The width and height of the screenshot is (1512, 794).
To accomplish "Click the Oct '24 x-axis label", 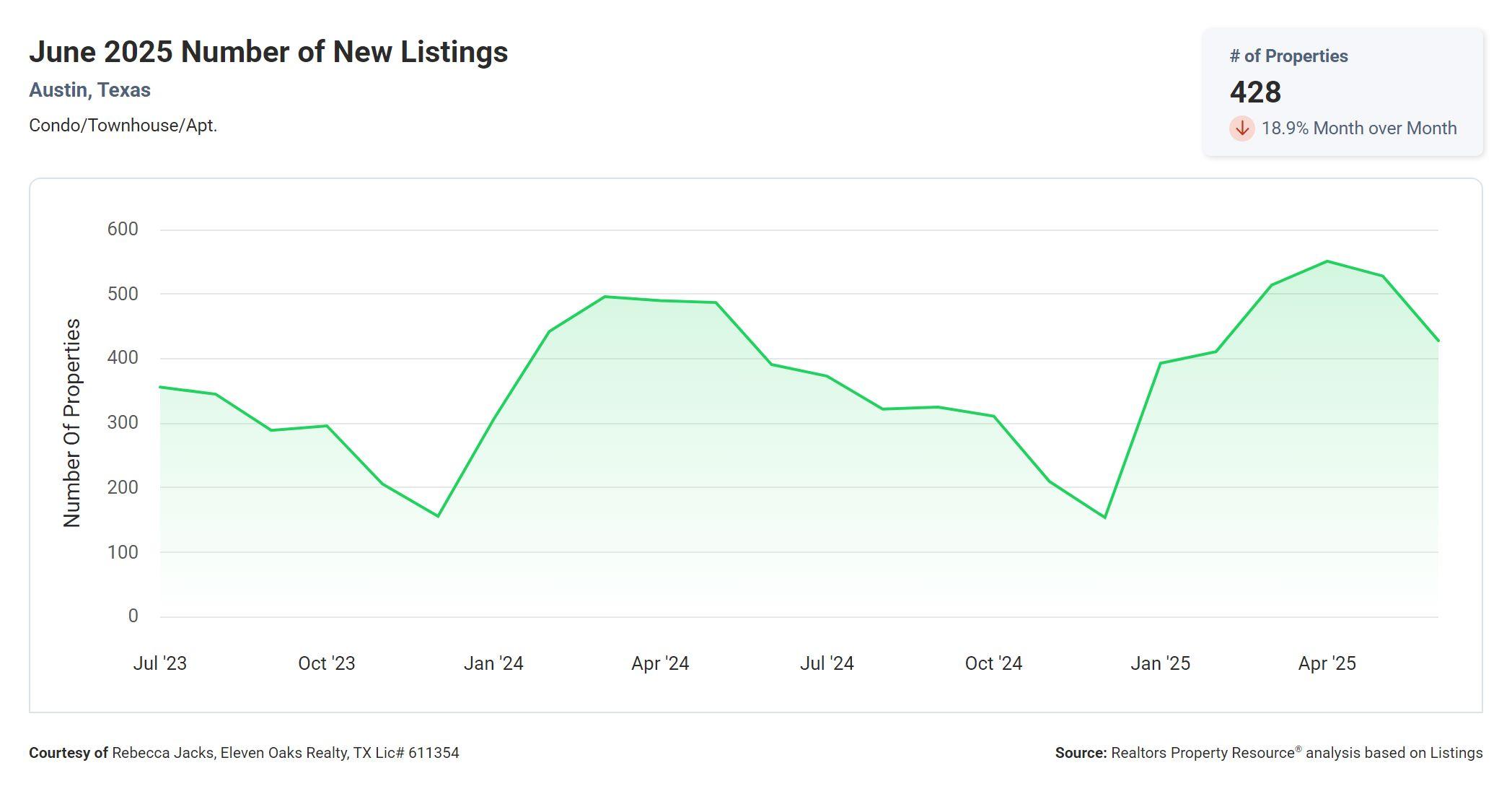I will click(993, 663).
